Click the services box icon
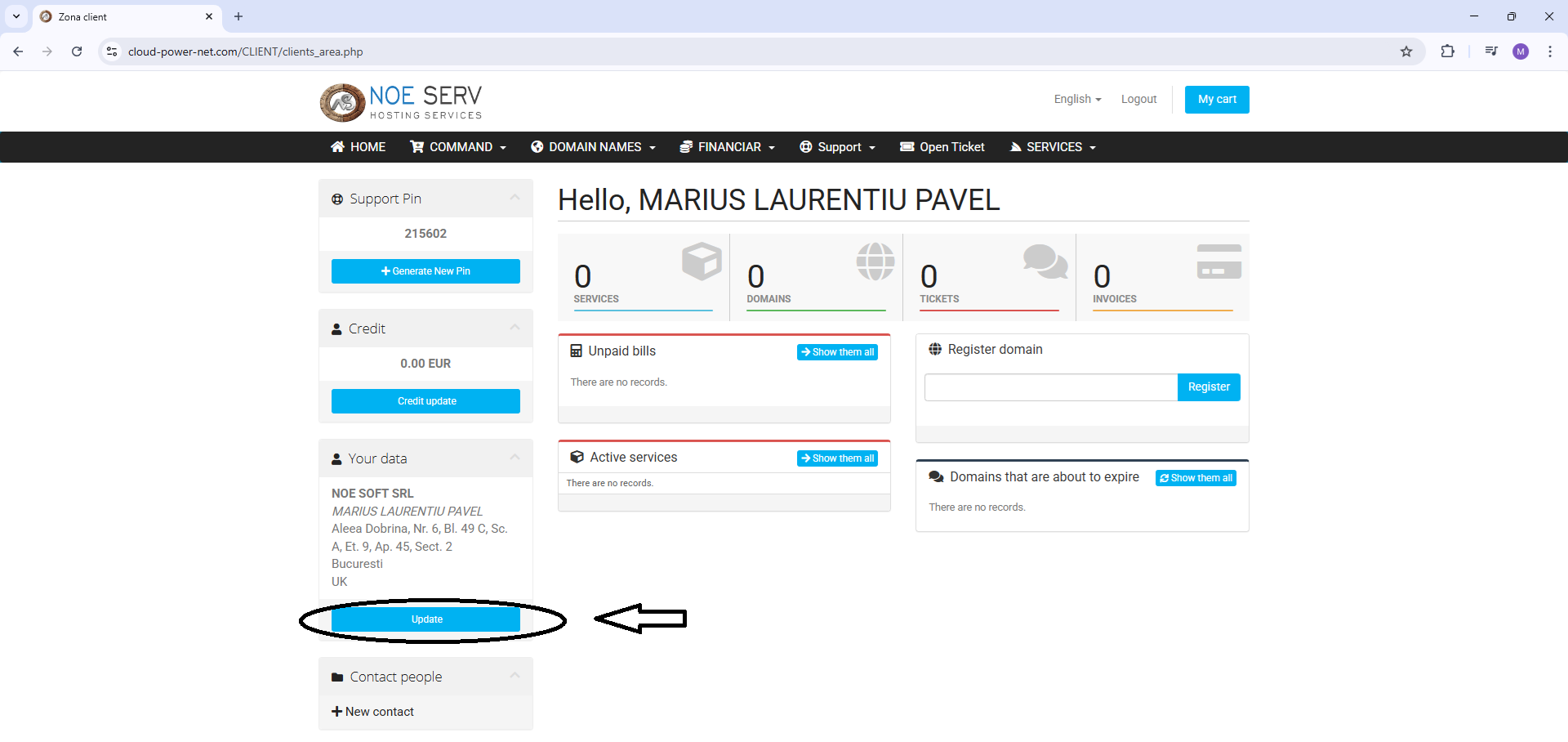 pos(702,261)
